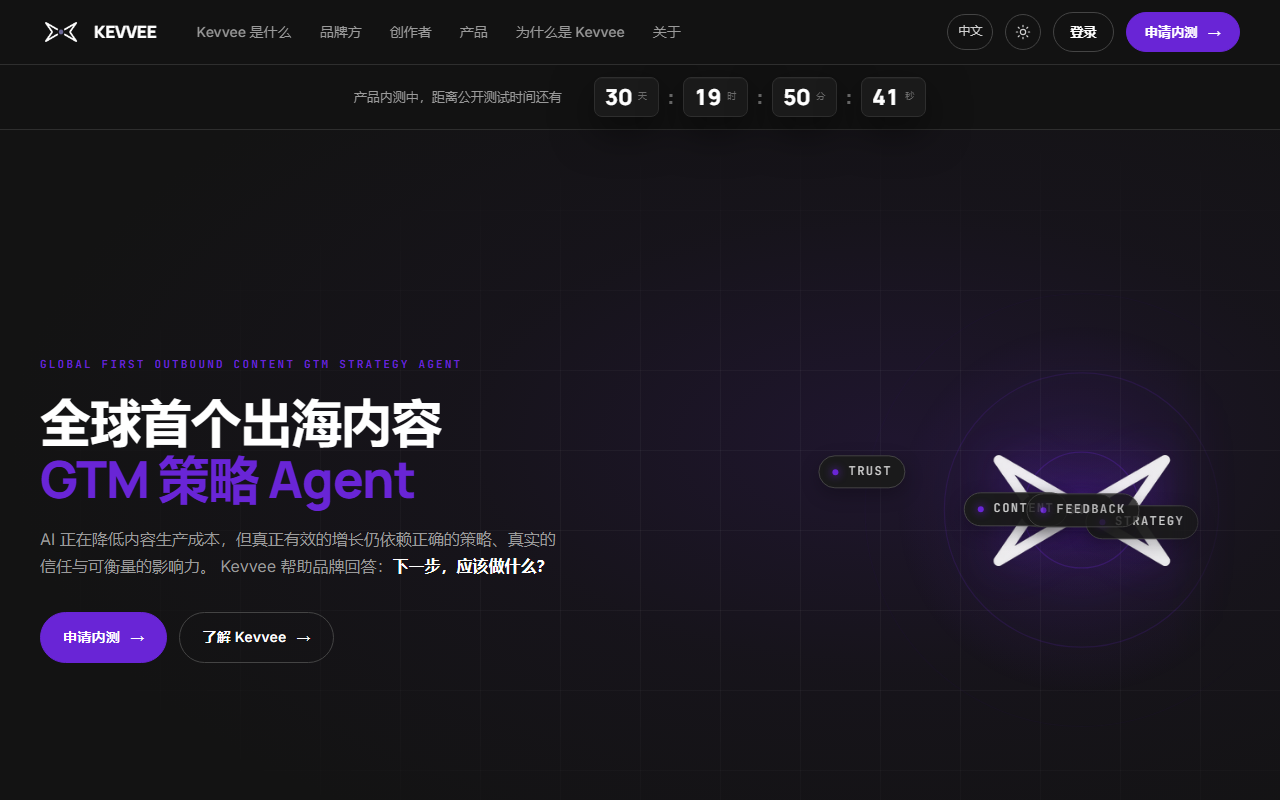Open 为什么是 Kevvee nav item
This screenshot has height=800, width=1280.
pos(570,32)
